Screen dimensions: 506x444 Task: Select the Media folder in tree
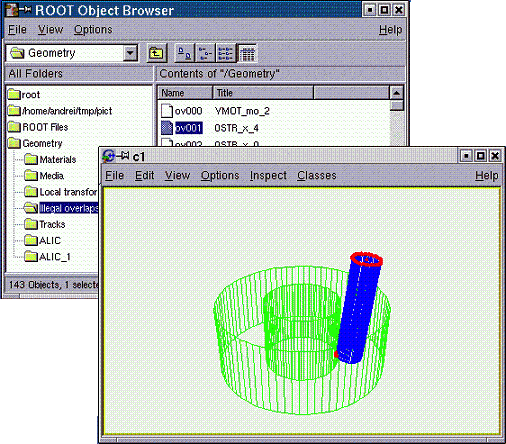(x=44, y=175)
